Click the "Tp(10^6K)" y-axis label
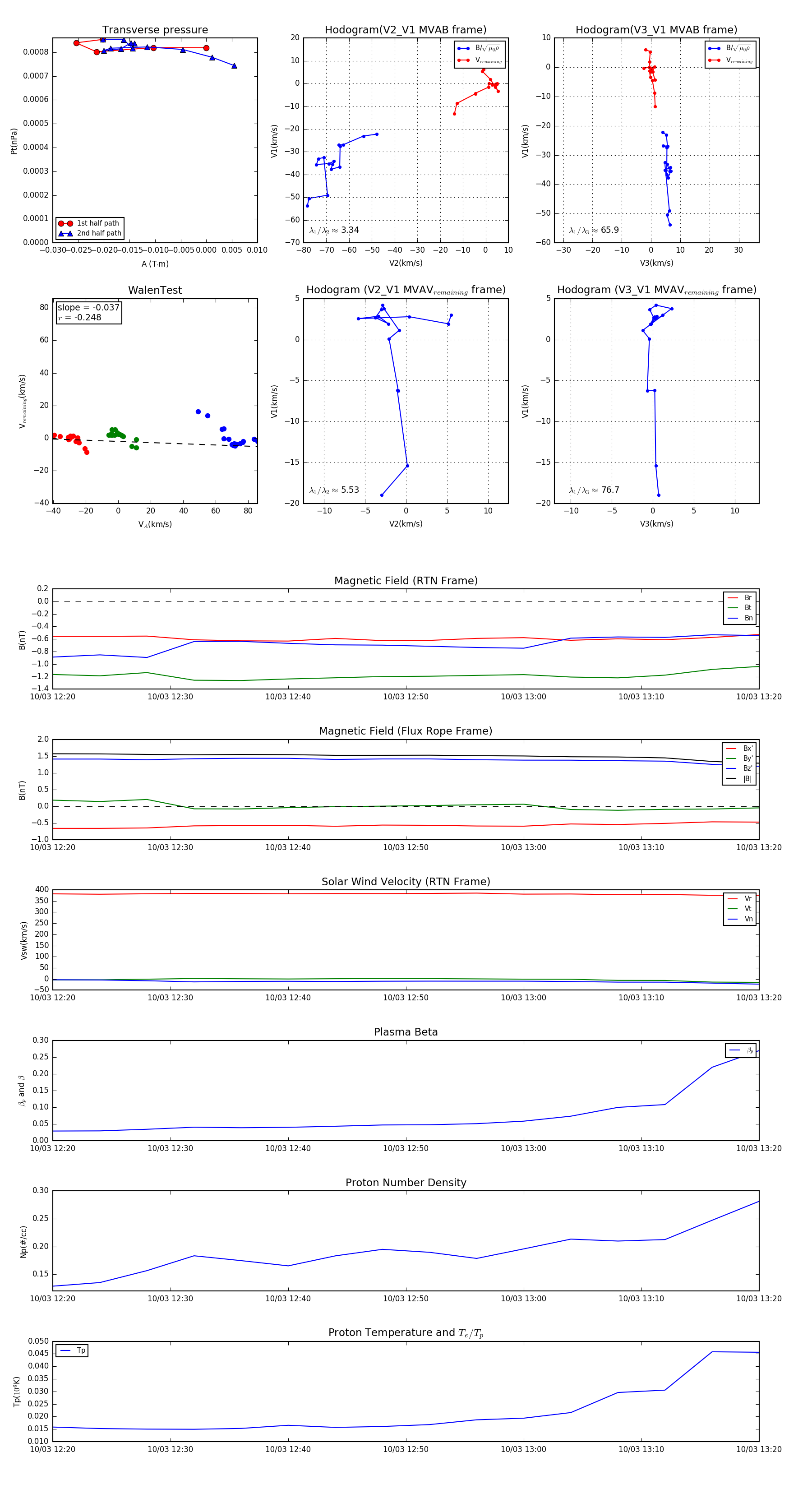This screenshot has height=1489, width=812. pyautogui.click(x=16, y=1392)
